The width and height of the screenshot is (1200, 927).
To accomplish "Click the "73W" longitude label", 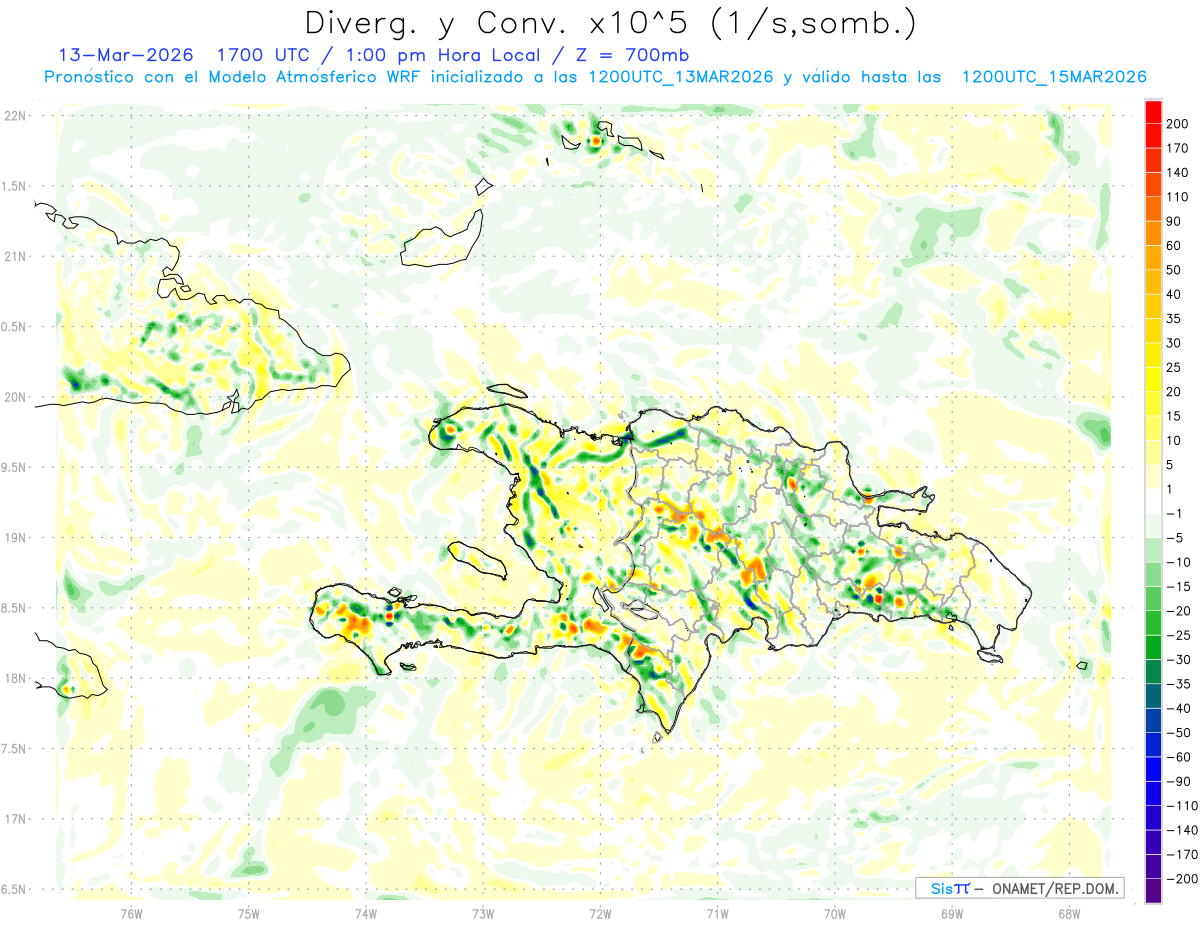I will tap(483, 913).
